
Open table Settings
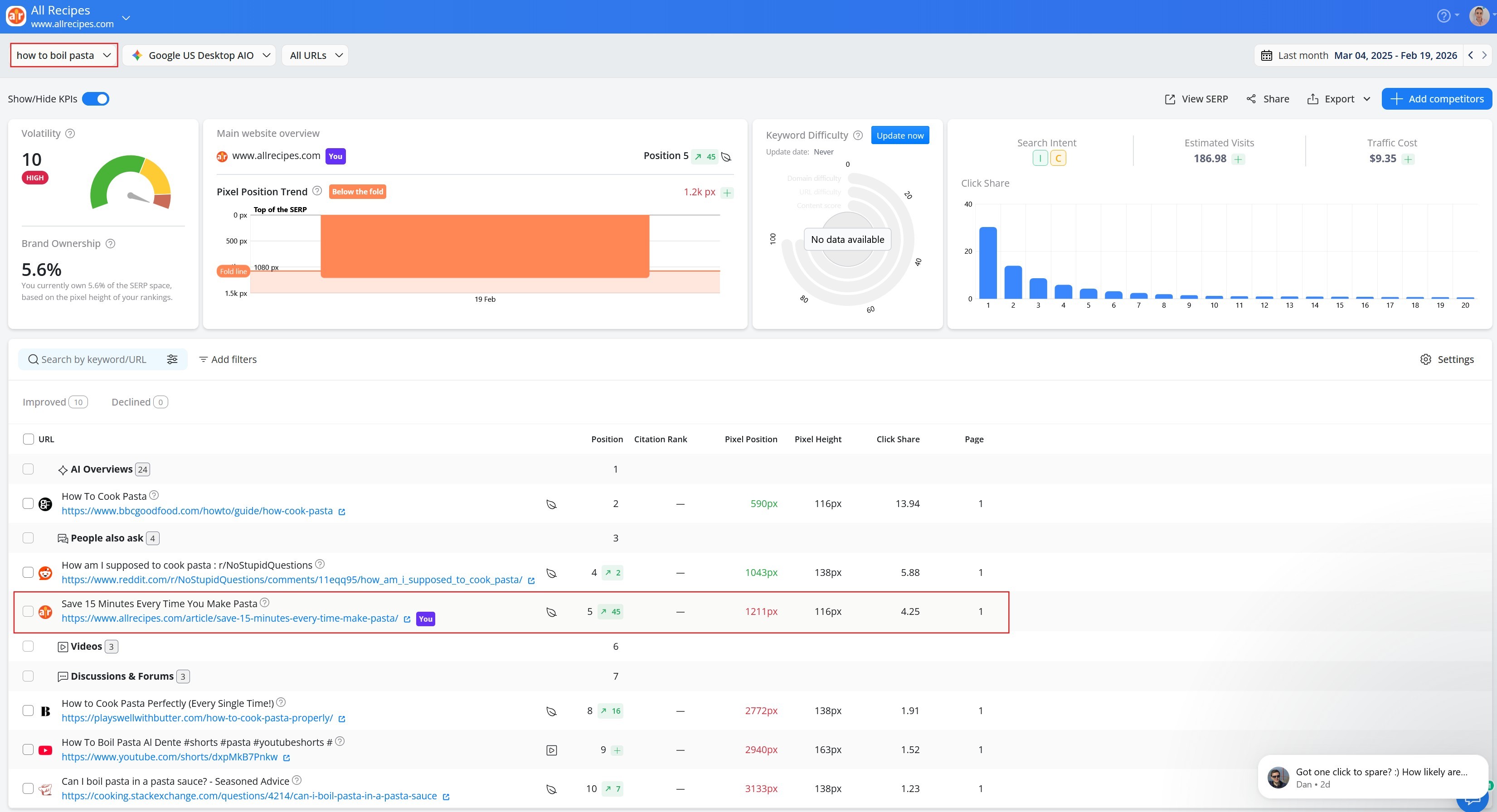tap(1447, 359)
